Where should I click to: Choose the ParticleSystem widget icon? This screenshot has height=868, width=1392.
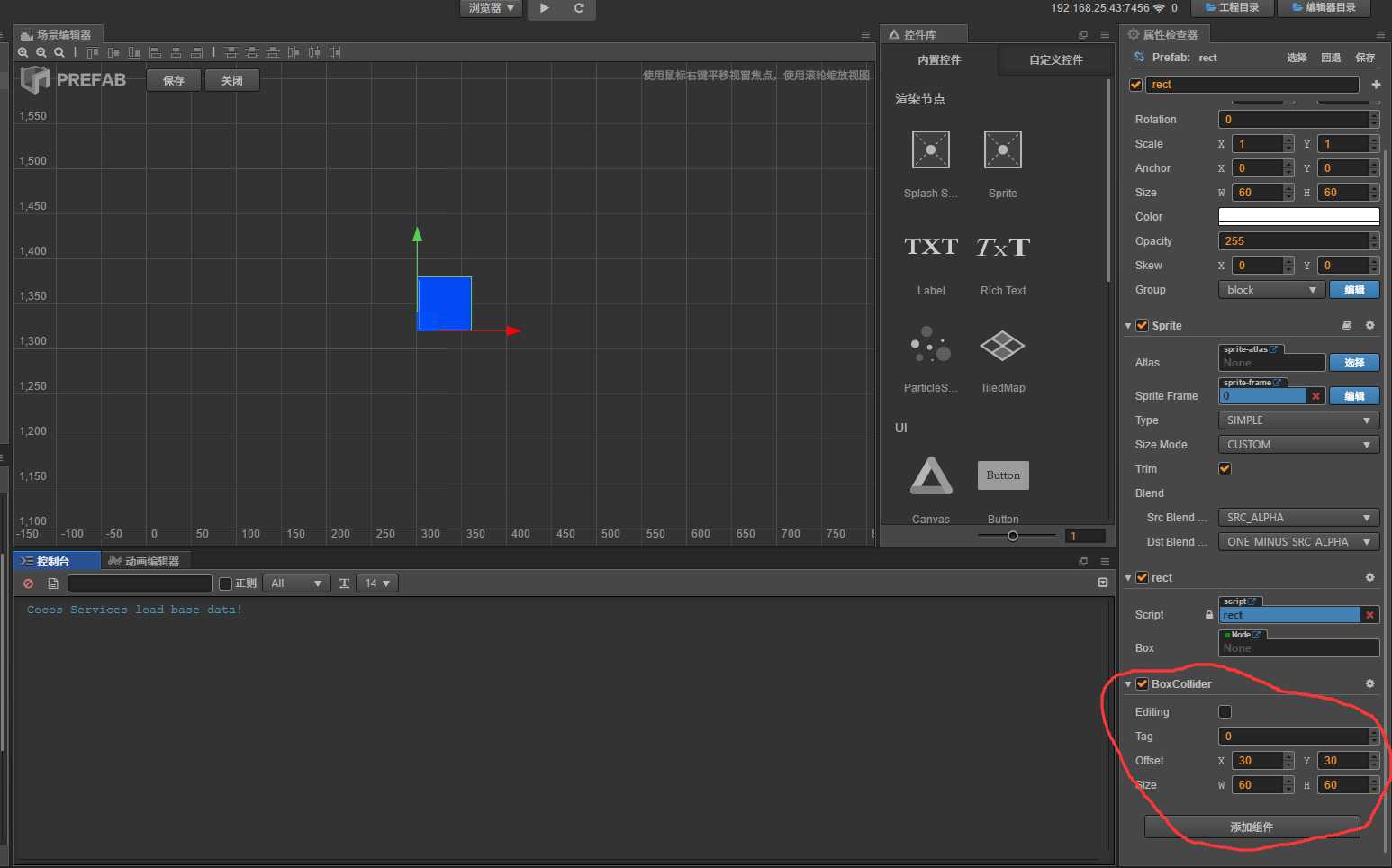pos(931,344)
